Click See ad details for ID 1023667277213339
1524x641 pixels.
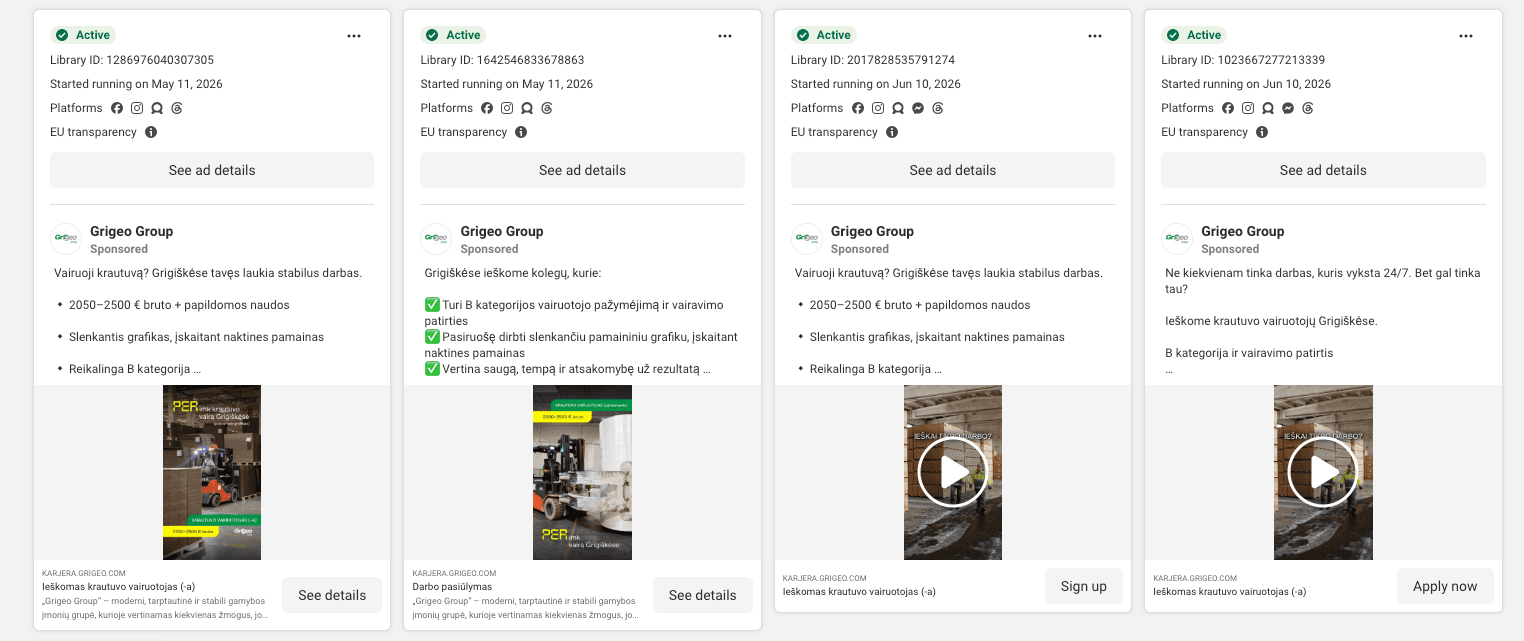coord(1323,170)
